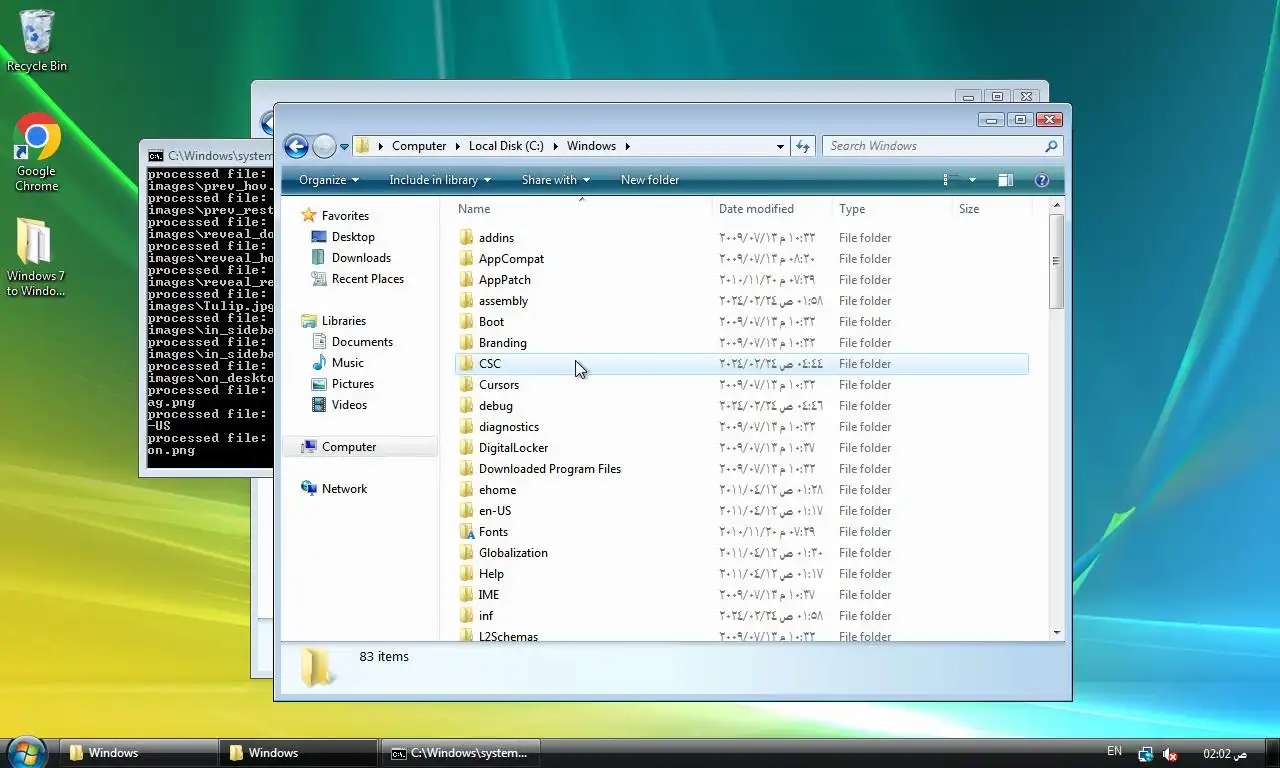The image size is (1280, 768).
Task: Select Computer in the address breadcrumb
Action: click(419, 146)
